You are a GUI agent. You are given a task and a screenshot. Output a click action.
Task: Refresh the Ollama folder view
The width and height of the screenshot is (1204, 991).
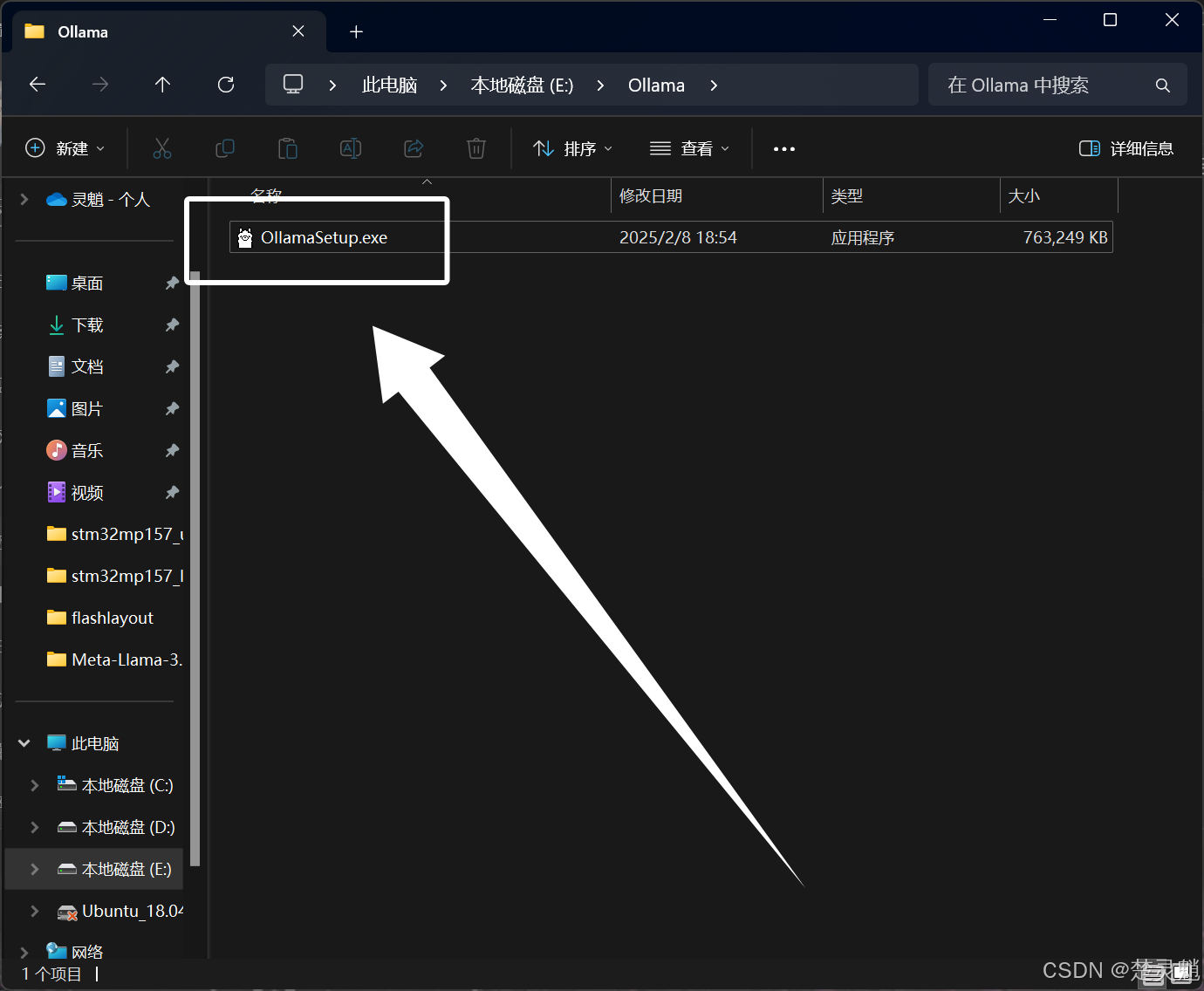point(226,85)
